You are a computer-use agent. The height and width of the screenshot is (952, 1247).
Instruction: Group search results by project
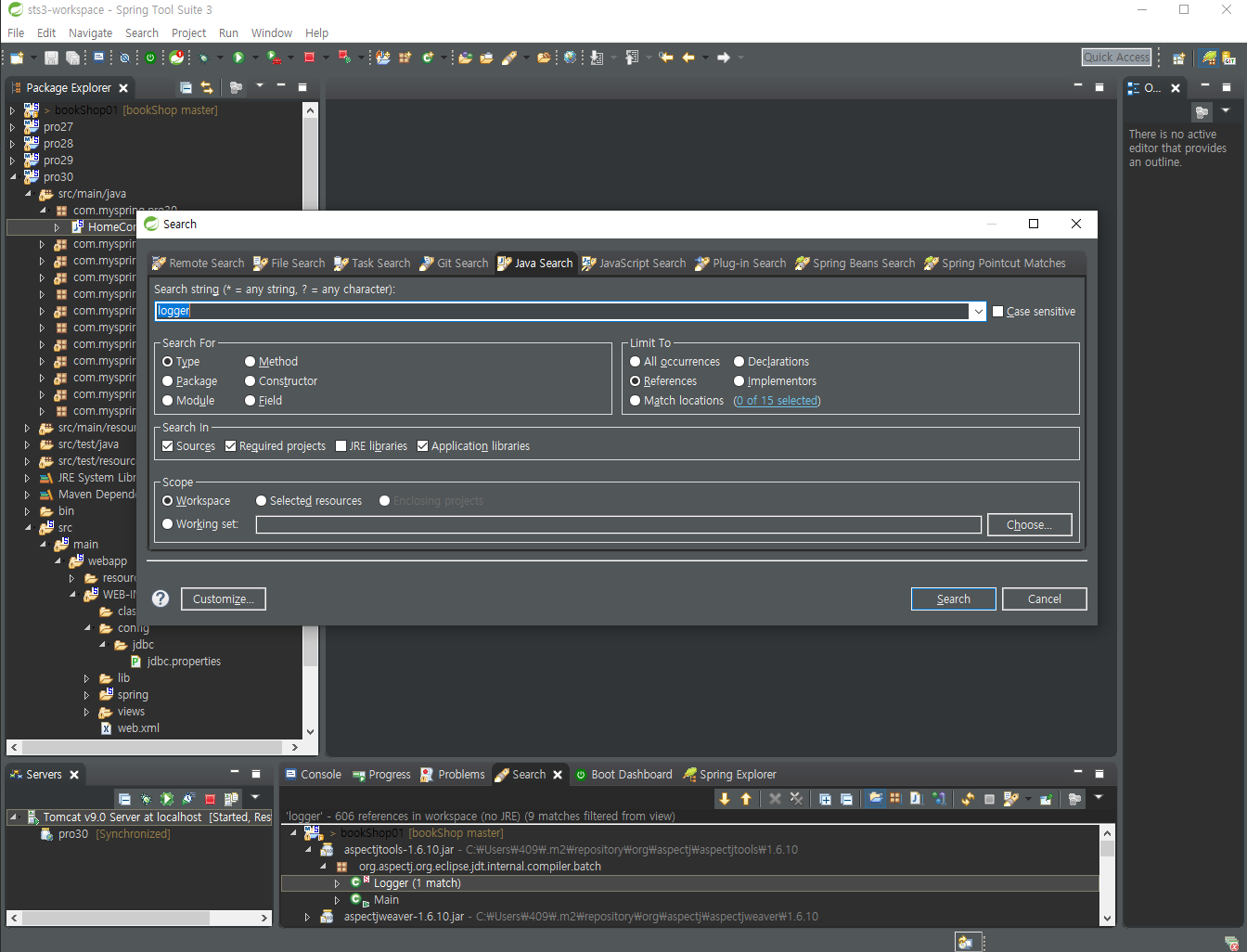(x=875, y=799)
